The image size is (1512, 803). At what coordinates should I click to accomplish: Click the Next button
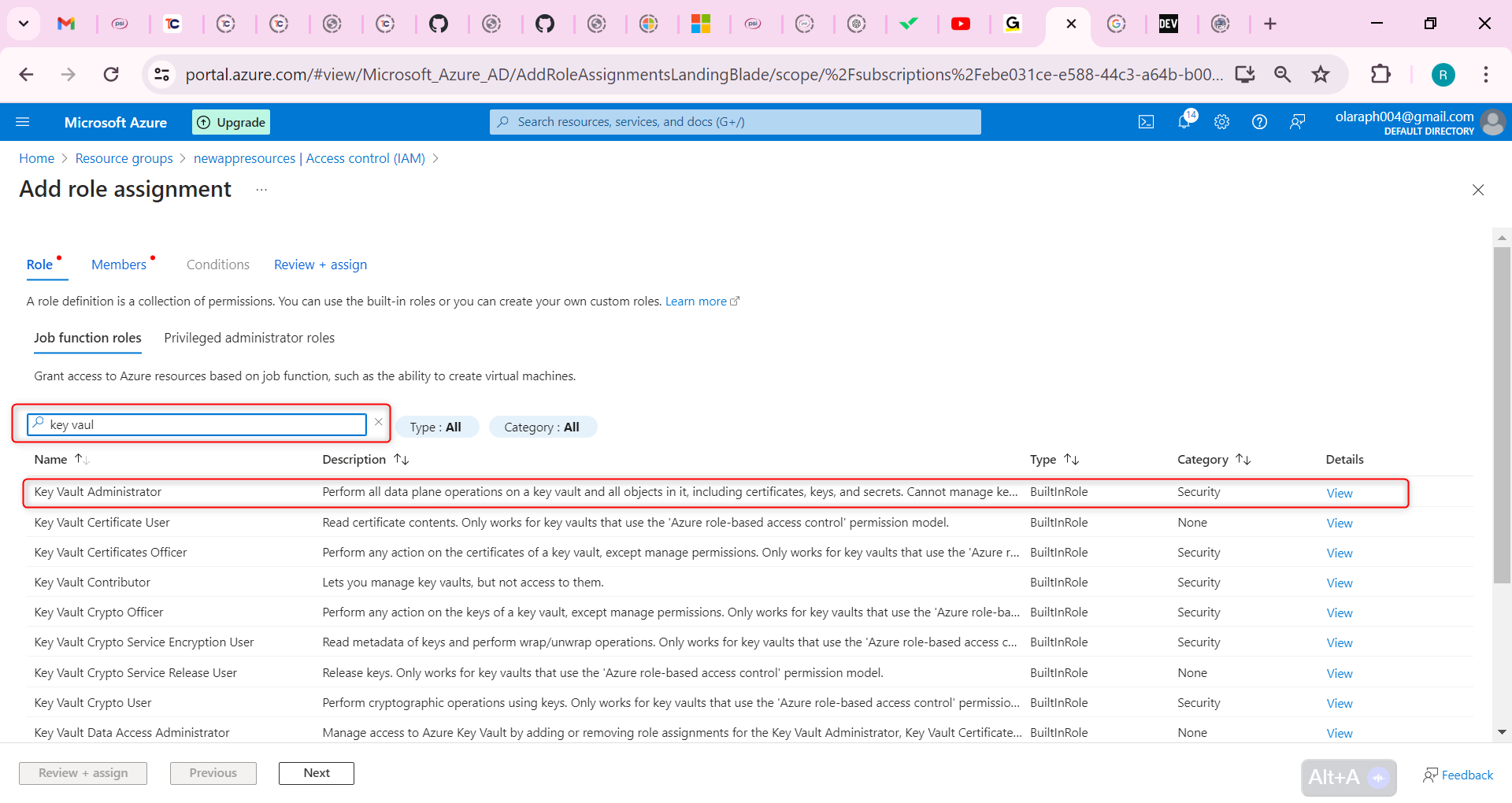317,773
